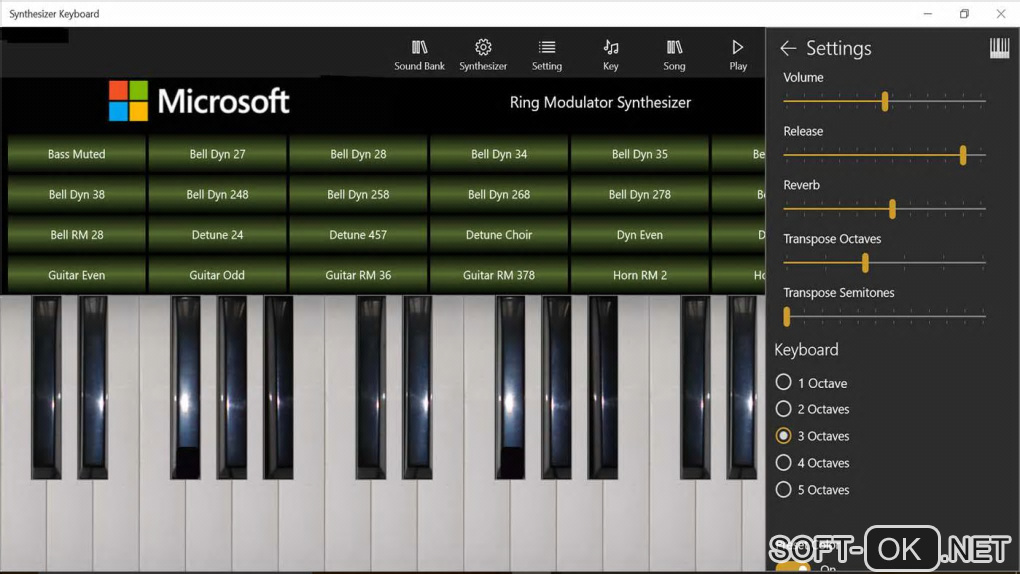Choose the Guitar RM 36 preset

358,275
